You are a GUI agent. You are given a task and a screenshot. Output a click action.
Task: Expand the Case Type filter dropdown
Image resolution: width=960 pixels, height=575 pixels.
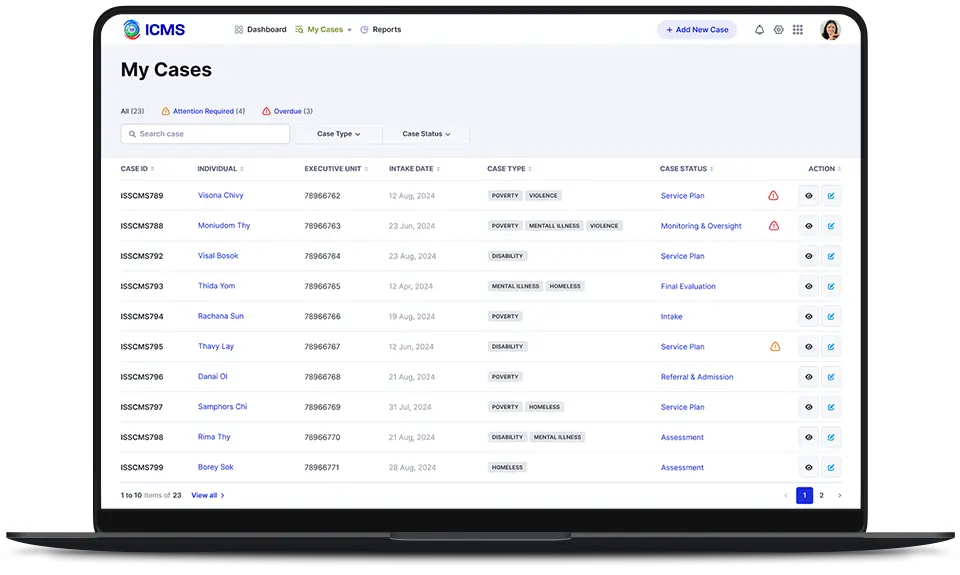pos(338,134)
